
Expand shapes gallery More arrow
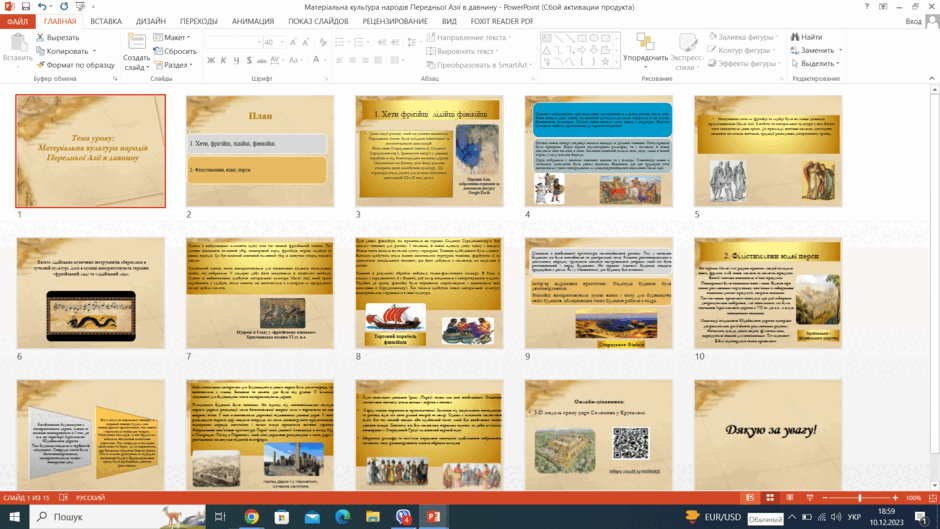click(617, 62)
